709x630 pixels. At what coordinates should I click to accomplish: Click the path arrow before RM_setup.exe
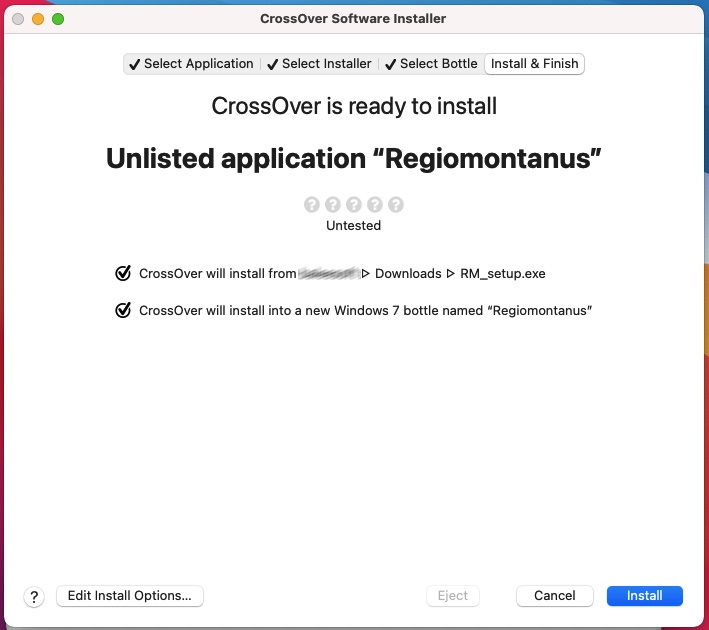pos(450,274)
